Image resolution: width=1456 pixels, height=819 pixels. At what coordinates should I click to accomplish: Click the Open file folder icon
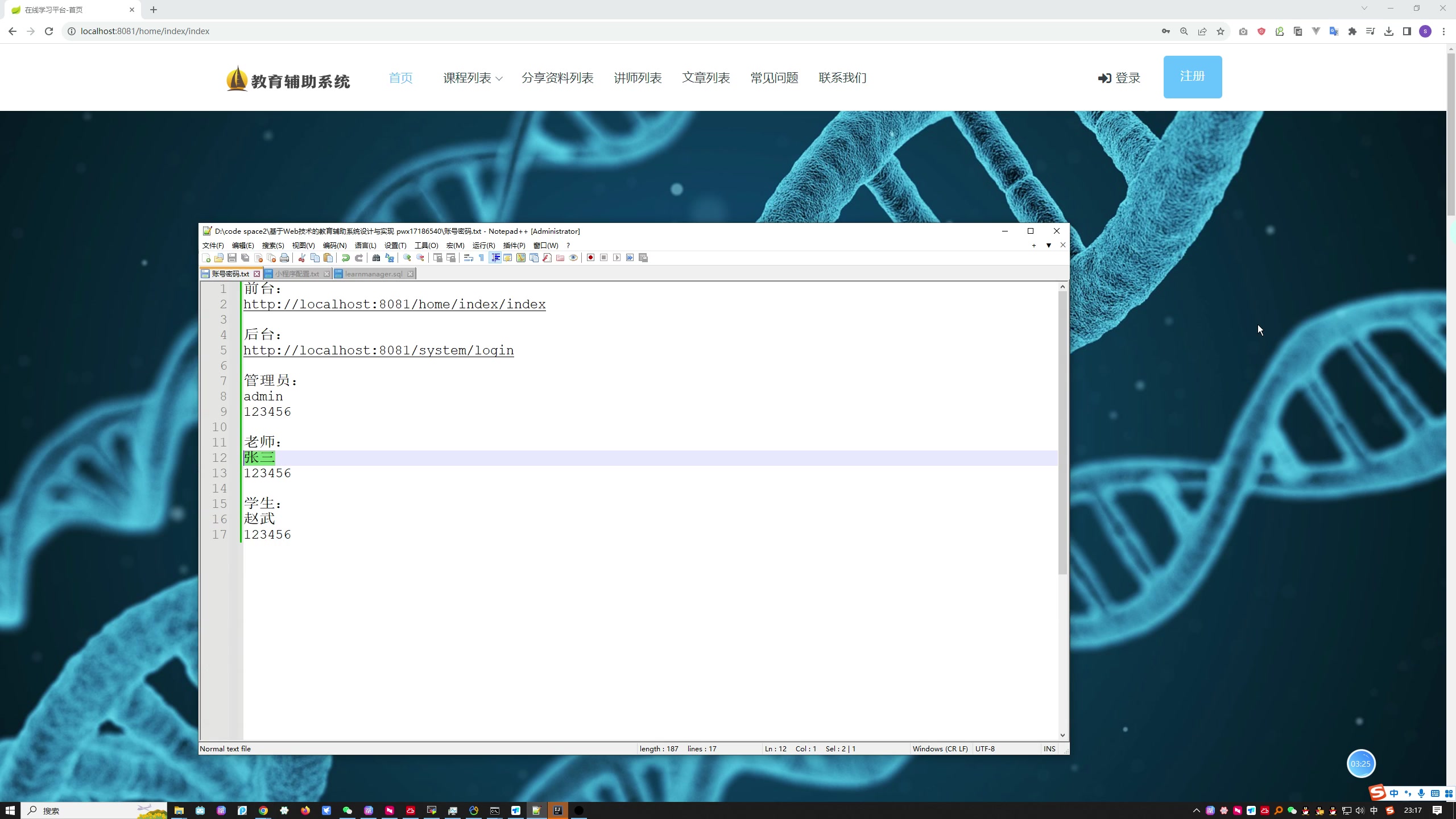coord(219,258)
